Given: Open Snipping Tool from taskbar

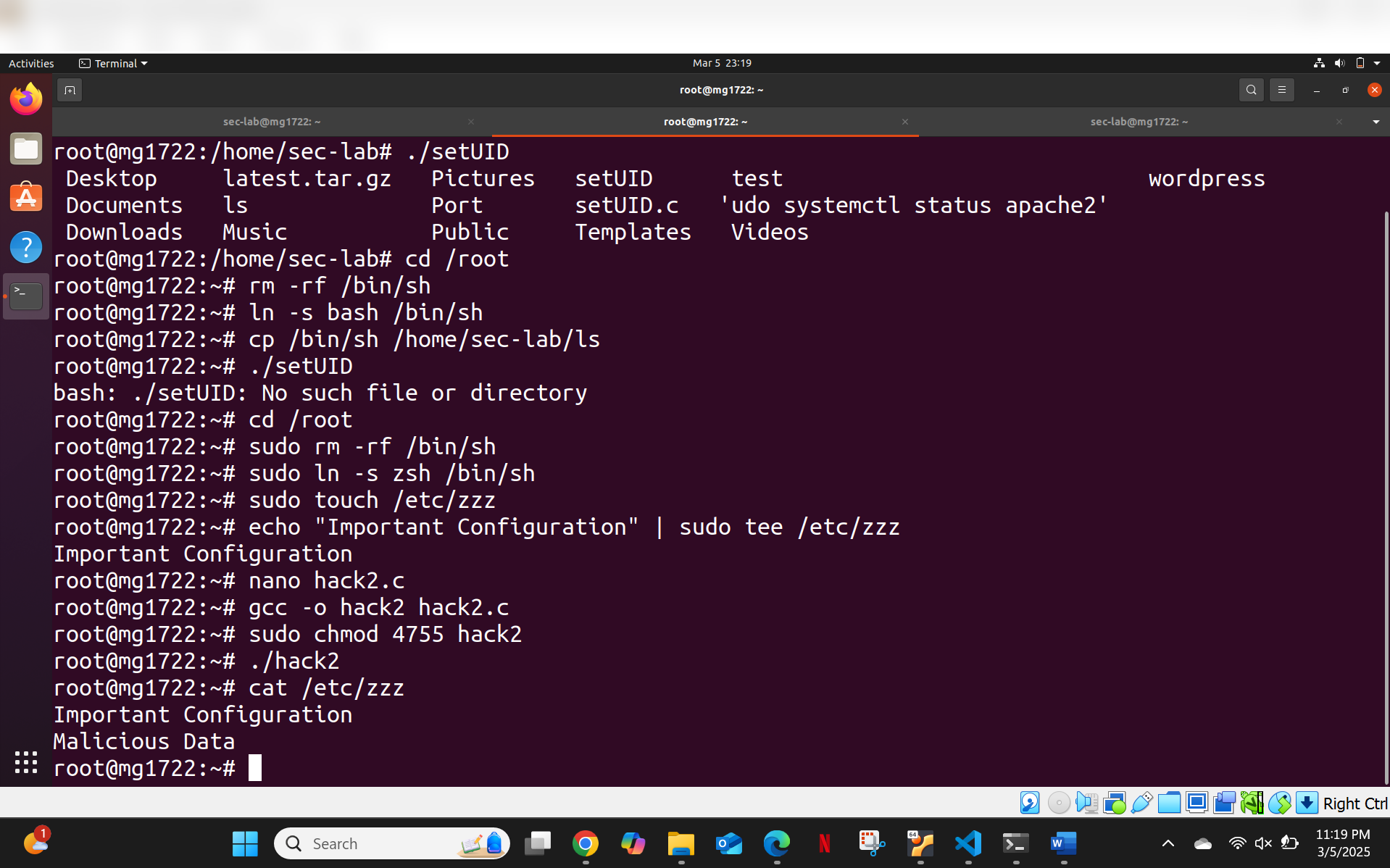Looking at the screenshot, I should point(873,843).
